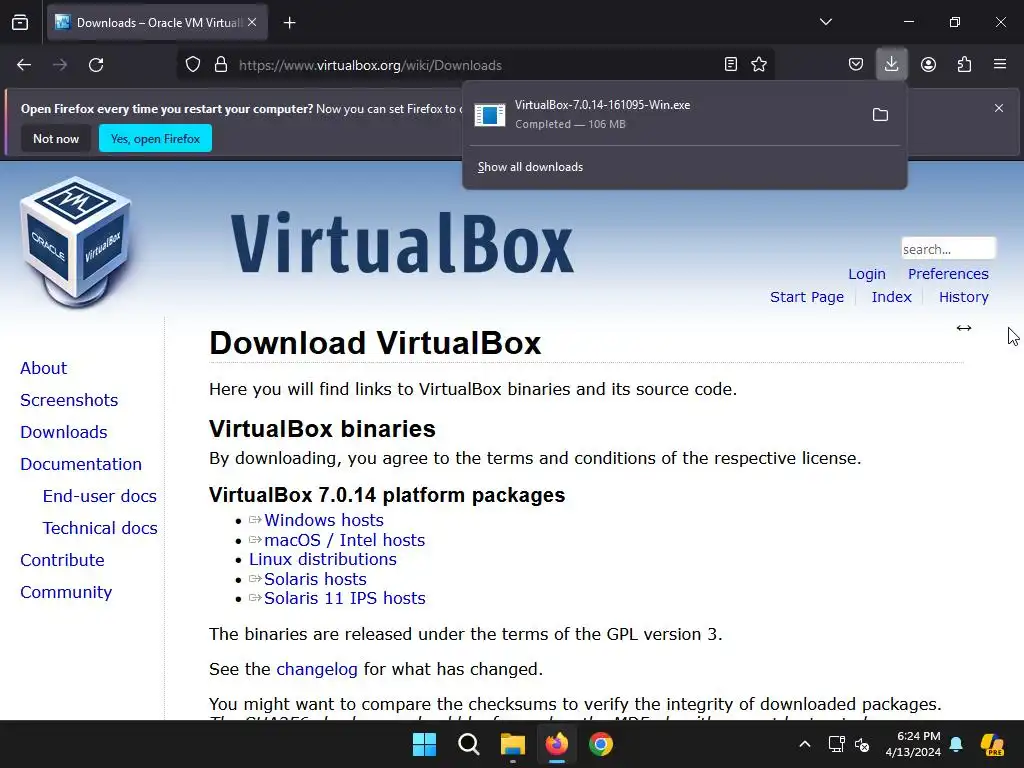Image resolution: width=1024 pixels, height=768 pixels.
Task: Click the site security padlock icon
Action: click(221, 65)
